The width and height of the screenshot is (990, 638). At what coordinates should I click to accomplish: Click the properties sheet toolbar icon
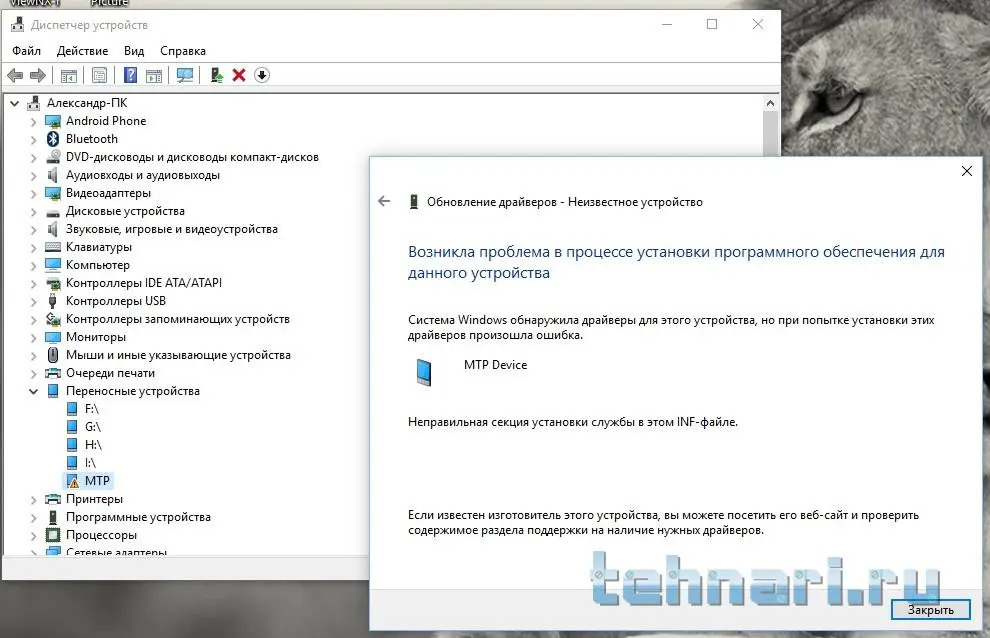coord(99,75)
